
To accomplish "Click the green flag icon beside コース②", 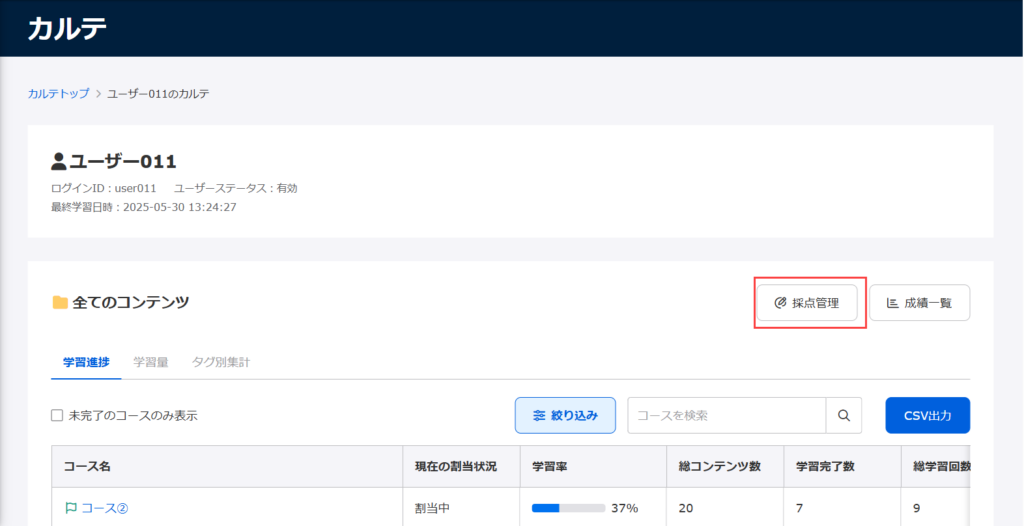I will [x=71, y=508].
